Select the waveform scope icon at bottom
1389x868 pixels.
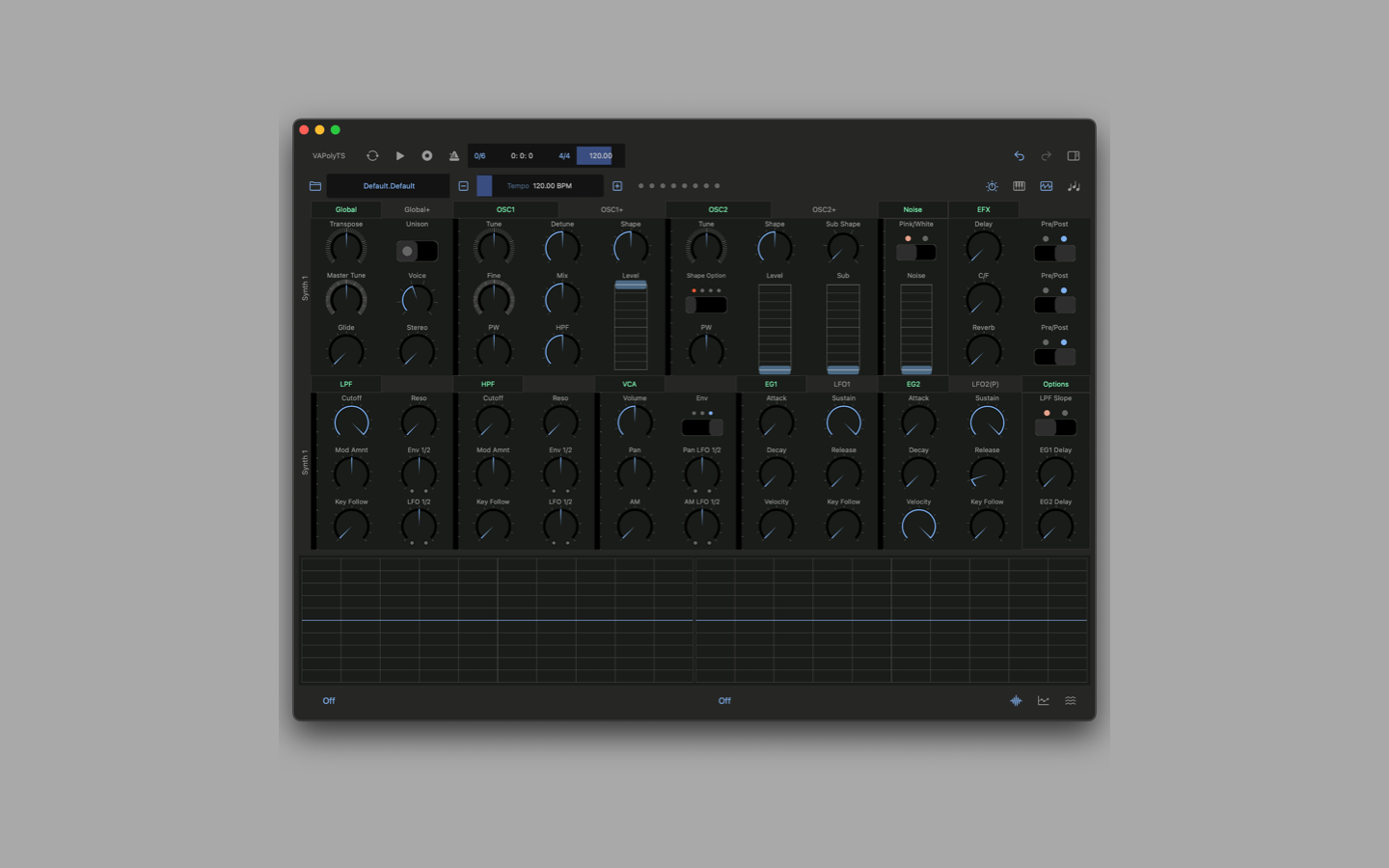(x=1016, y=701)
